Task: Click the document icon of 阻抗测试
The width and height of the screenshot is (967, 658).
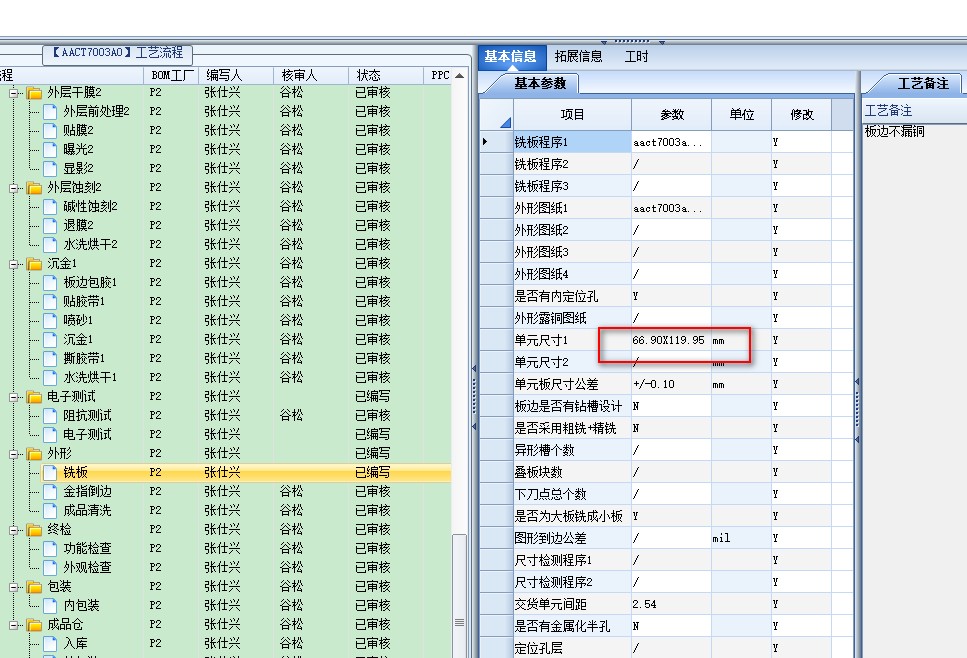Action: point(51,416)
